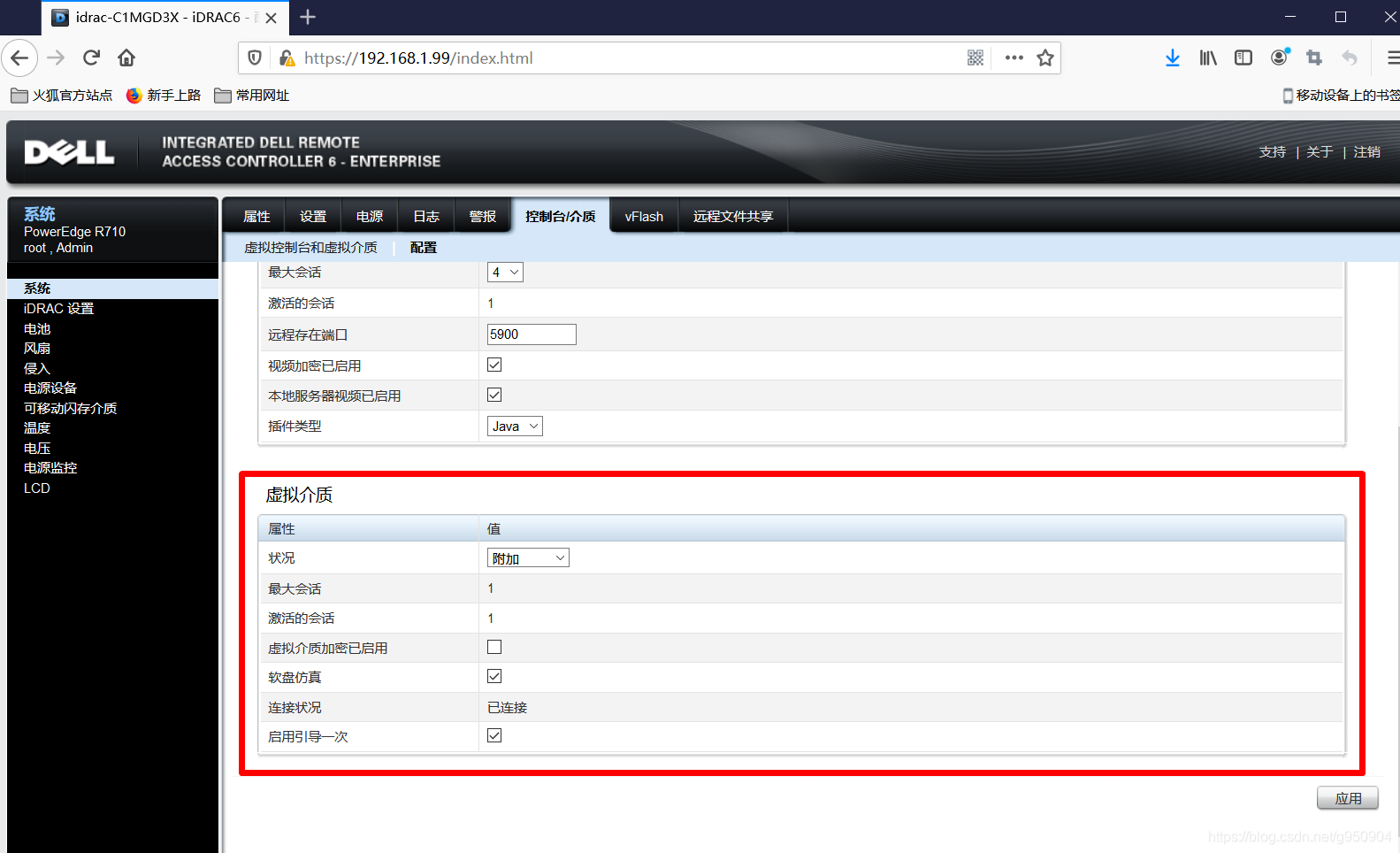Select the 控制台/介质 tab
This screenshot has height=853, width=1400.
(x=561, y=217)
